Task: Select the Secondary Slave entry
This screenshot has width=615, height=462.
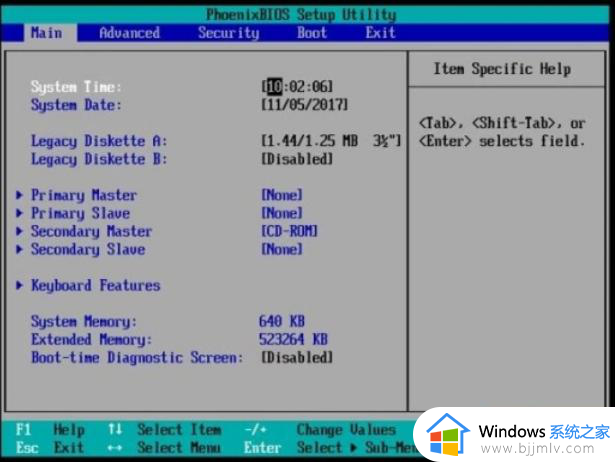Action: (88, 249)
